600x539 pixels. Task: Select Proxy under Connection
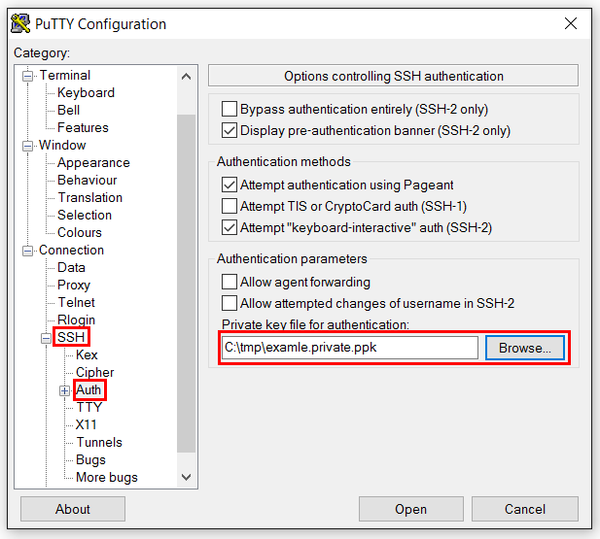pyautogui.click(x=74, y=285)
